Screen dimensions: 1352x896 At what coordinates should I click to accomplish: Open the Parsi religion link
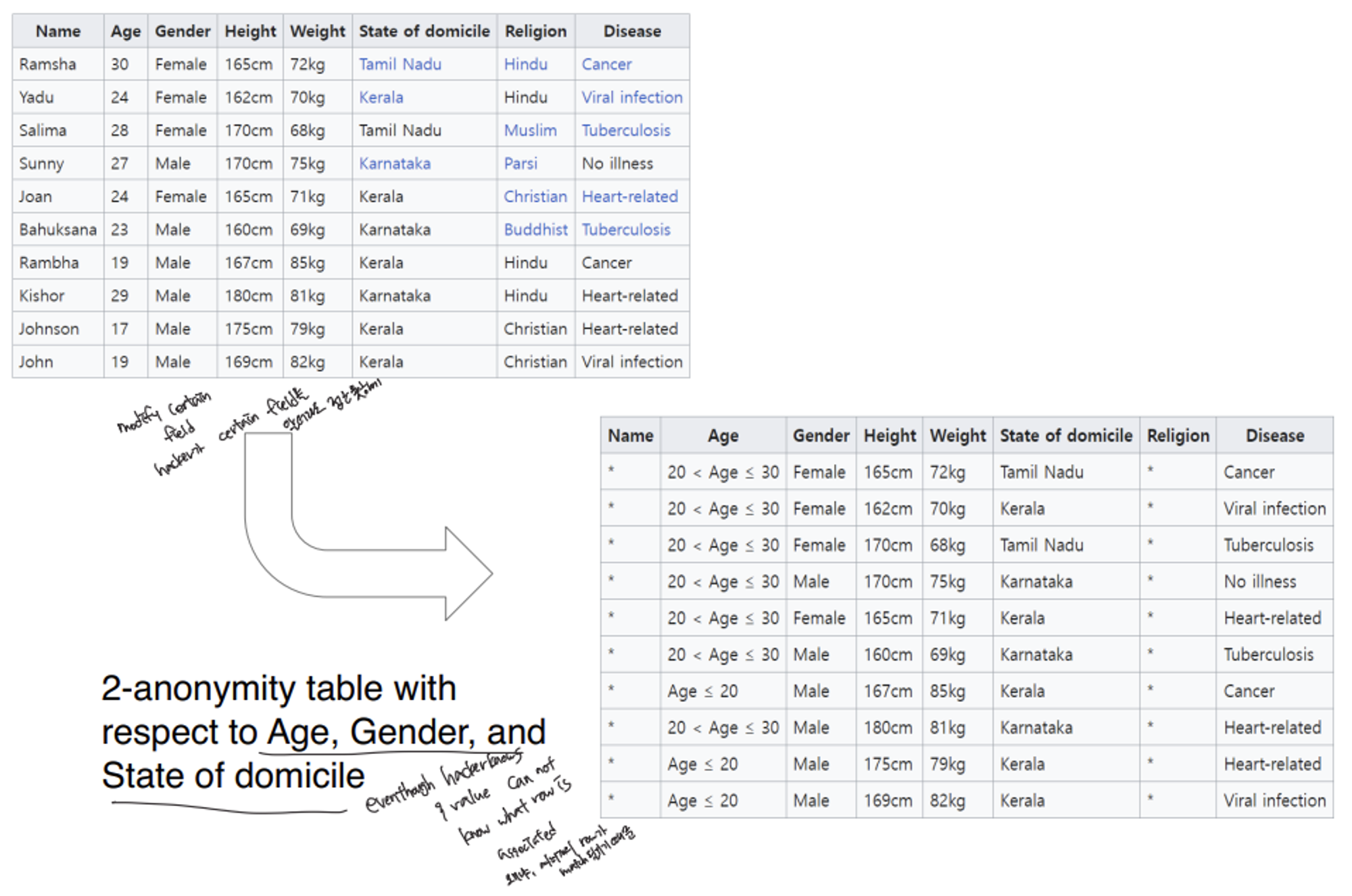click(x=521, y=164)
